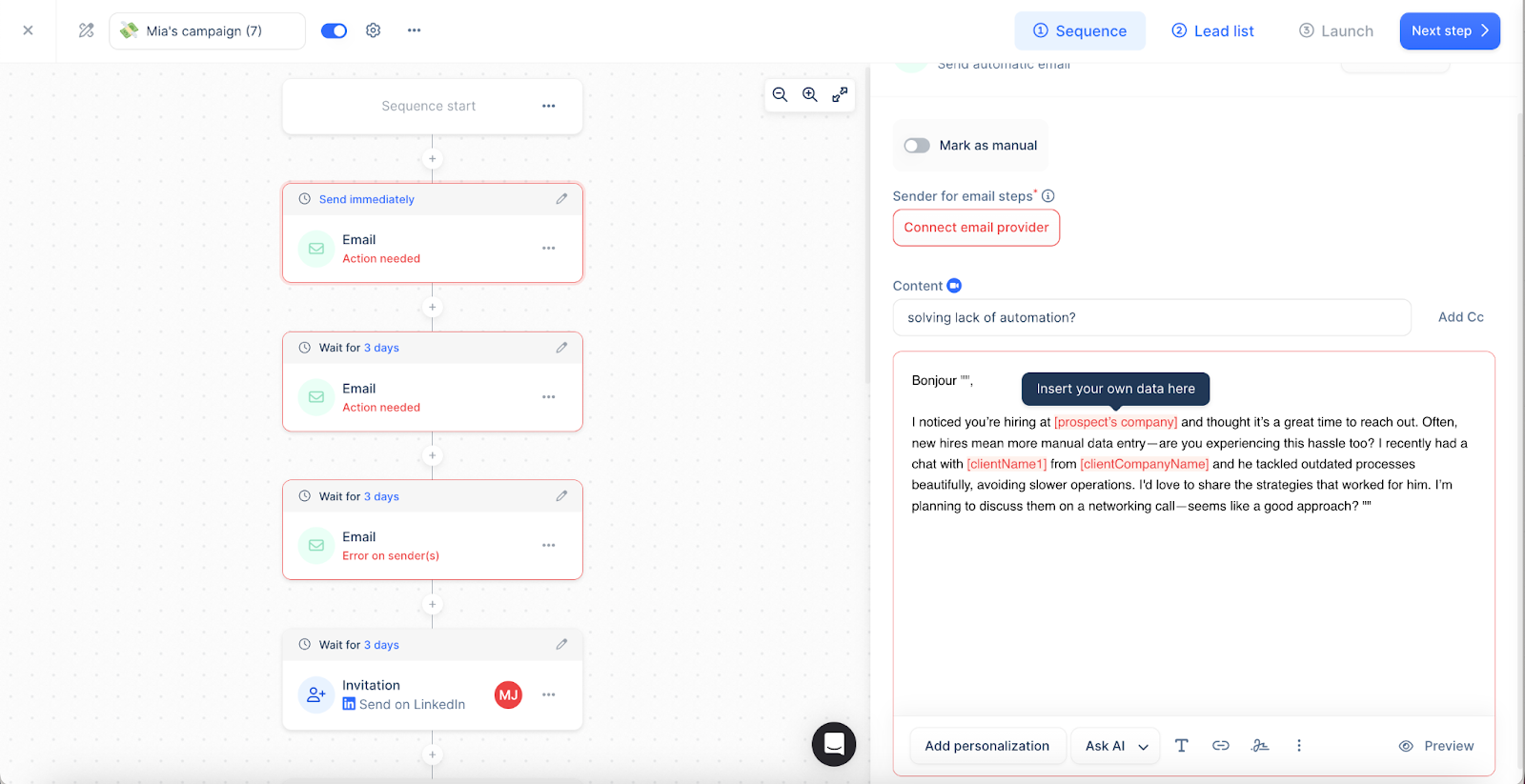Switch to Lead list tab
This screenshot has width=1525, height=784.
1212,30
